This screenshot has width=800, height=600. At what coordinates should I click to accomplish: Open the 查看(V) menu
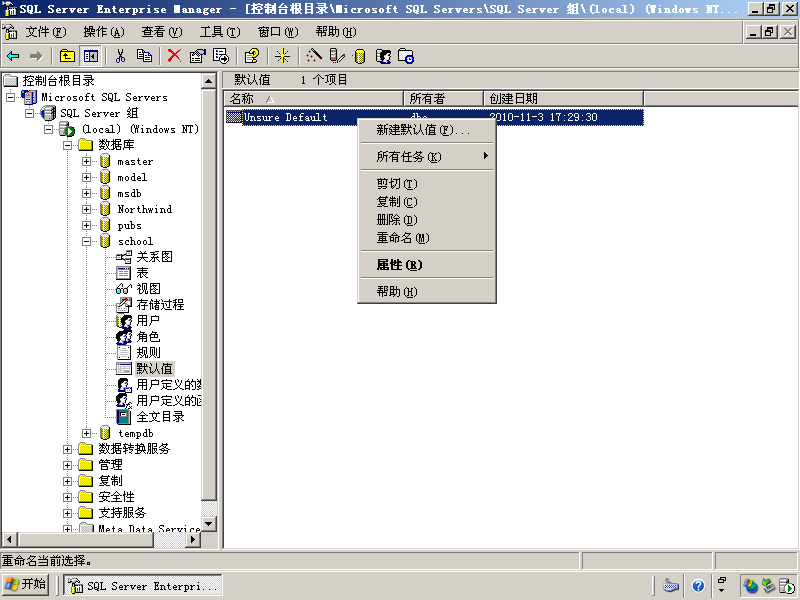click(x=162, y=32)
